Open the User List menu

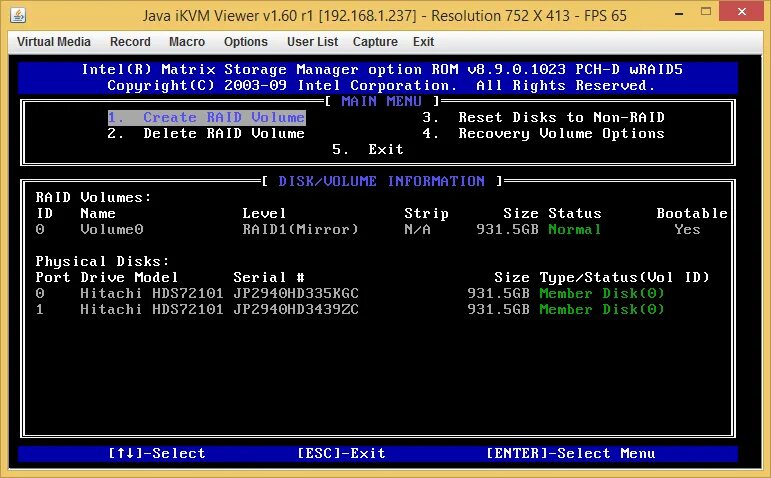pyautogui.click(x=312, y=42)
